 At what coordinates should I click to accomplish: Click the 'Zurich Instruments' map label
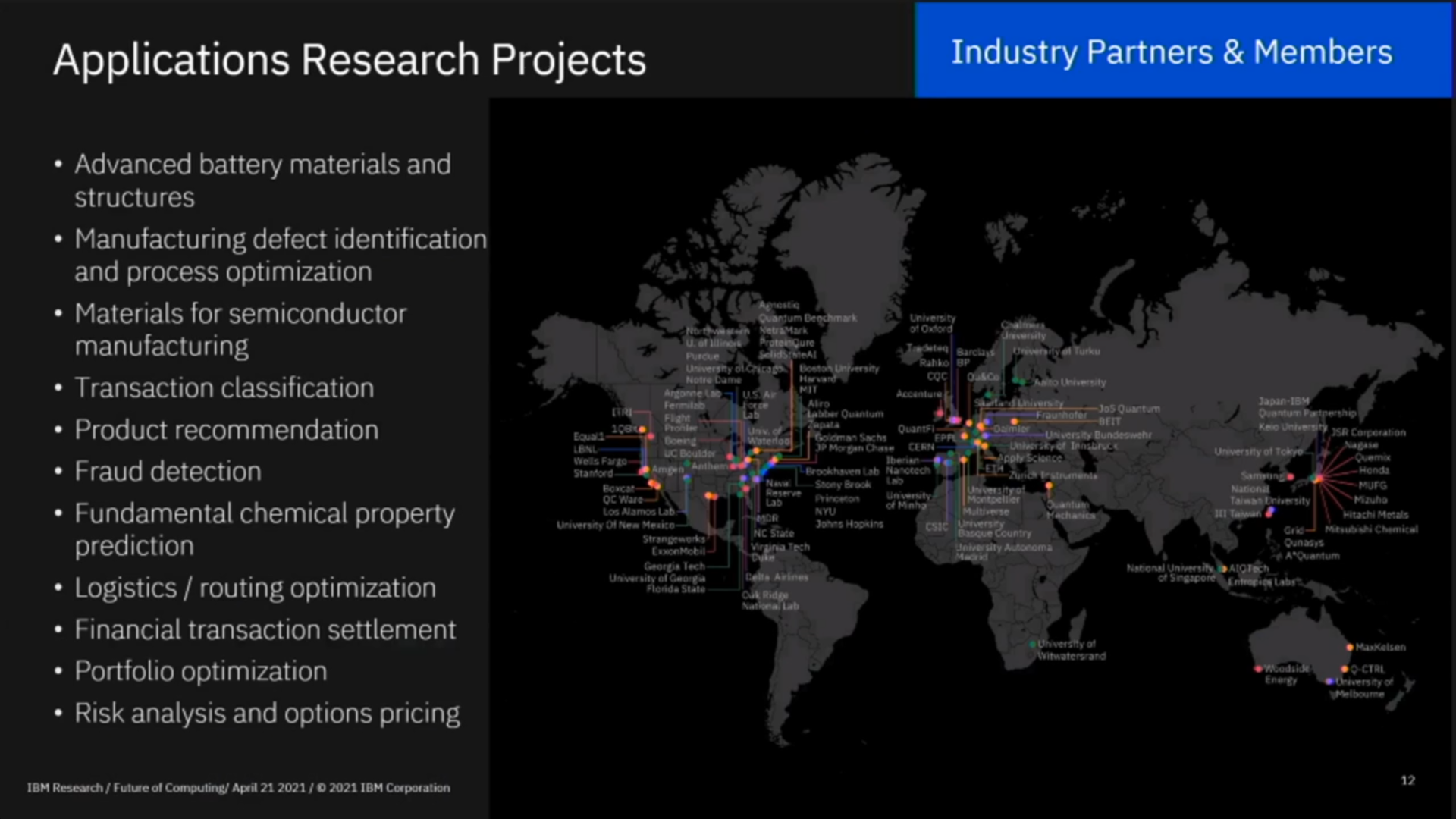coord(1053,475)
